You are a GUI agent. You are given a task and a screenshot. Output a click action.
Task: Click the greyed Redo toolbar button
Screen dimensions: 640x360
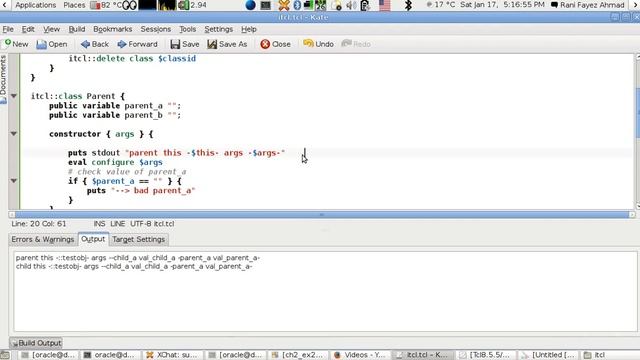(356, 44)
